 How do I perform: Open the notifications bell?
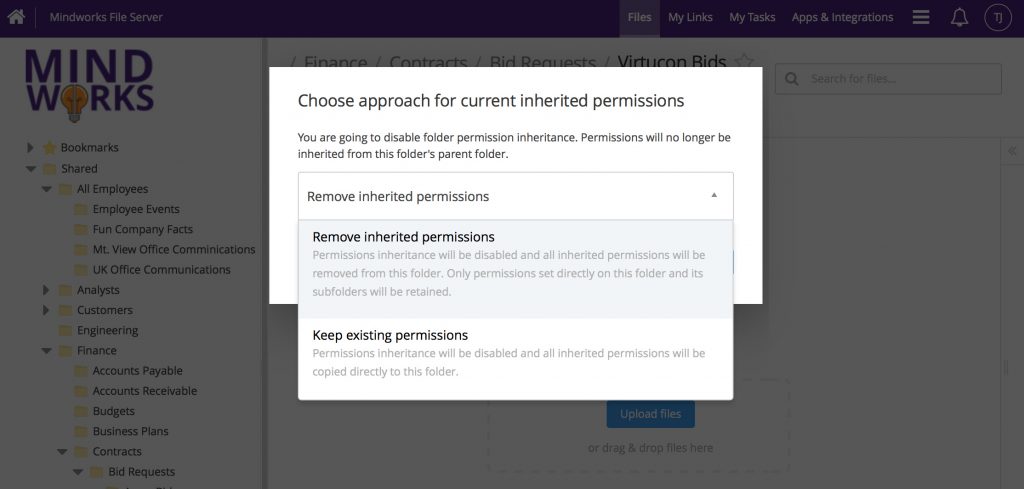click(x=959, y=17)
